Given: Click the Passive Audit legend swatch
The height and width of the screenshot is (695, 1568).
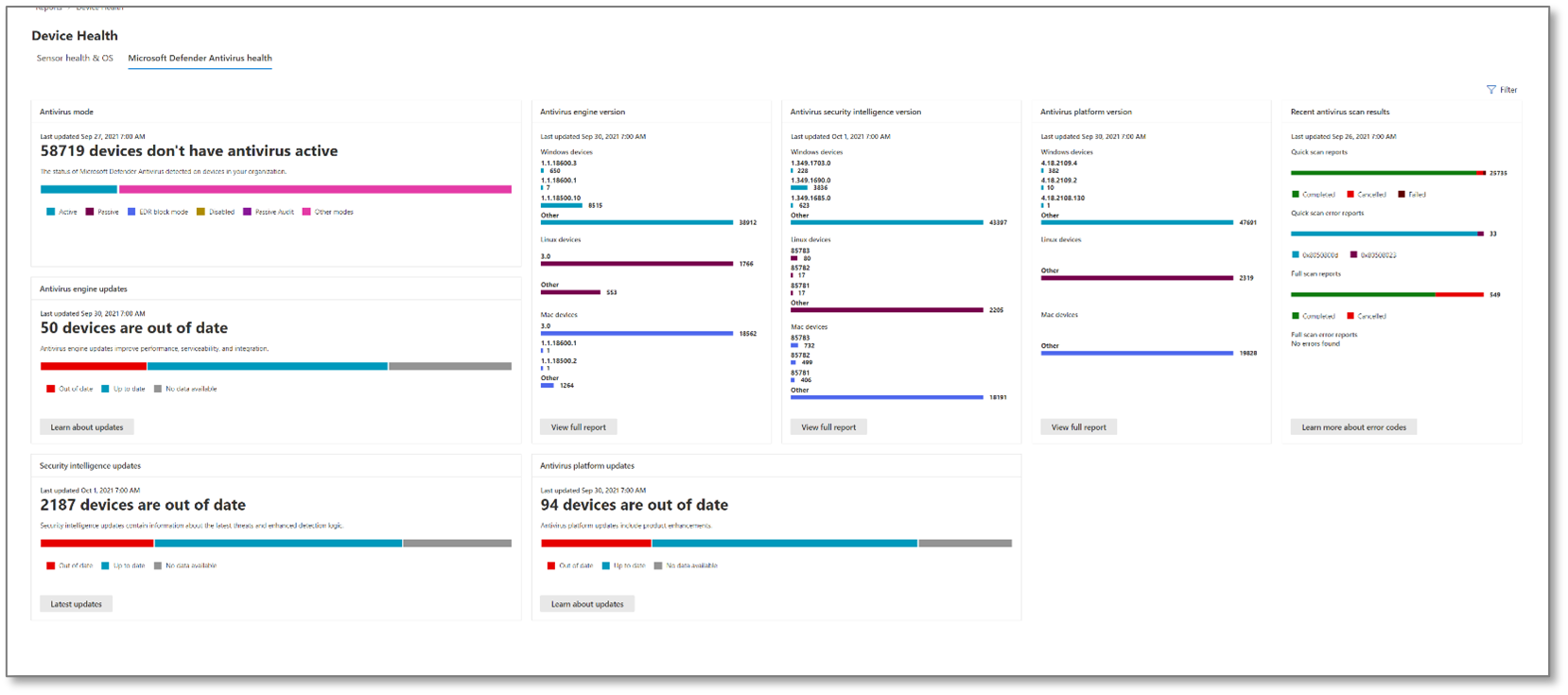Looking at the screenshot, I should (247, 212).
